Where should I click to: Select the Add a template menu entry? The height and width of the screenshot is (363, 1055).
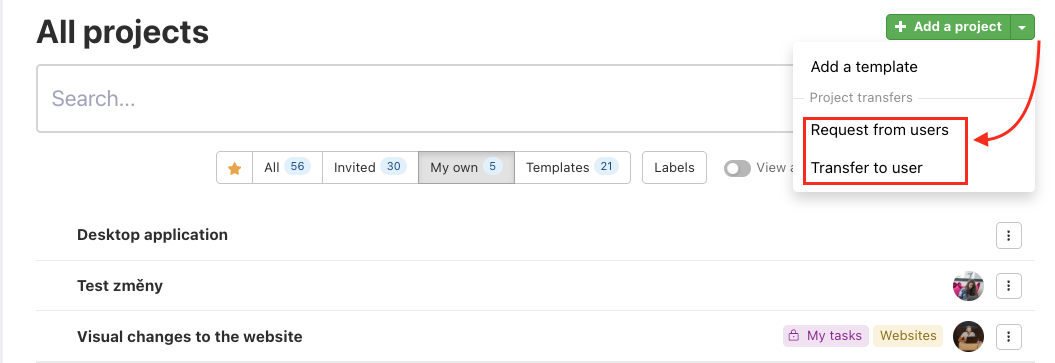pyautogui.click(x=864, y=67)
